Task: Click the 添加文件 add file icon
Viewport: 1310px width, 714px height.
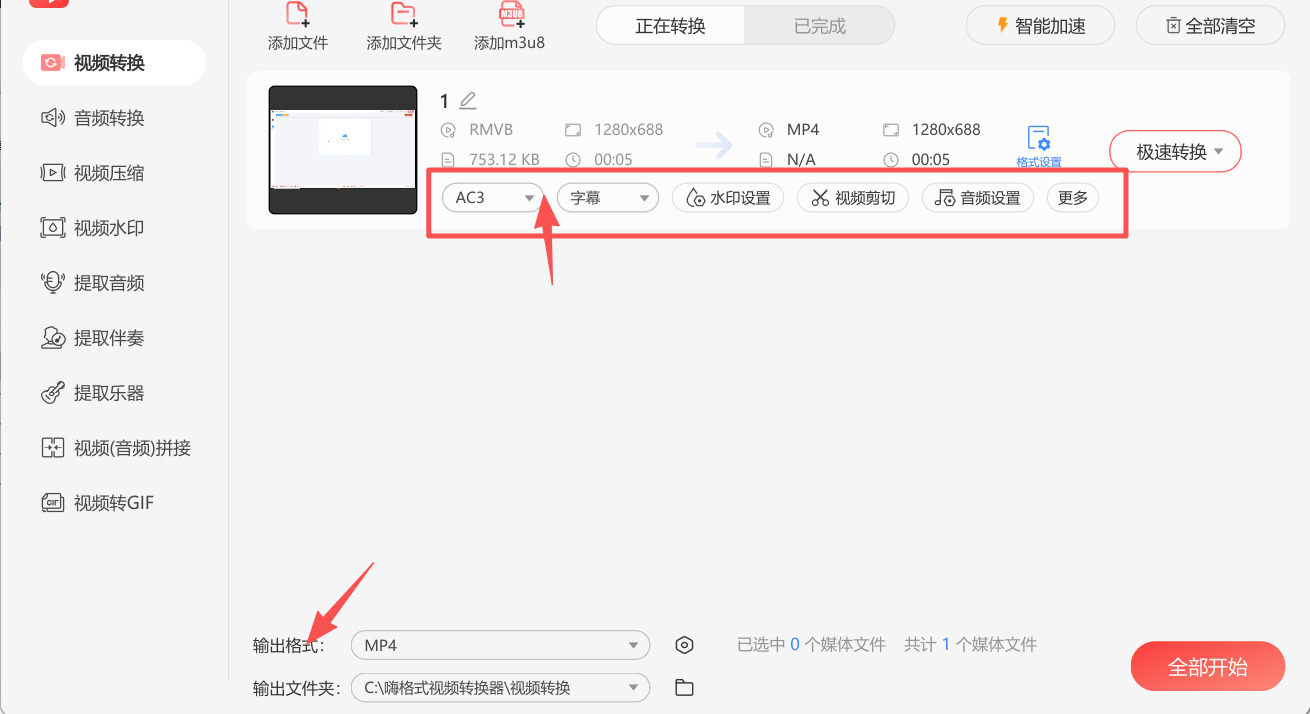Action: [298, 14]
